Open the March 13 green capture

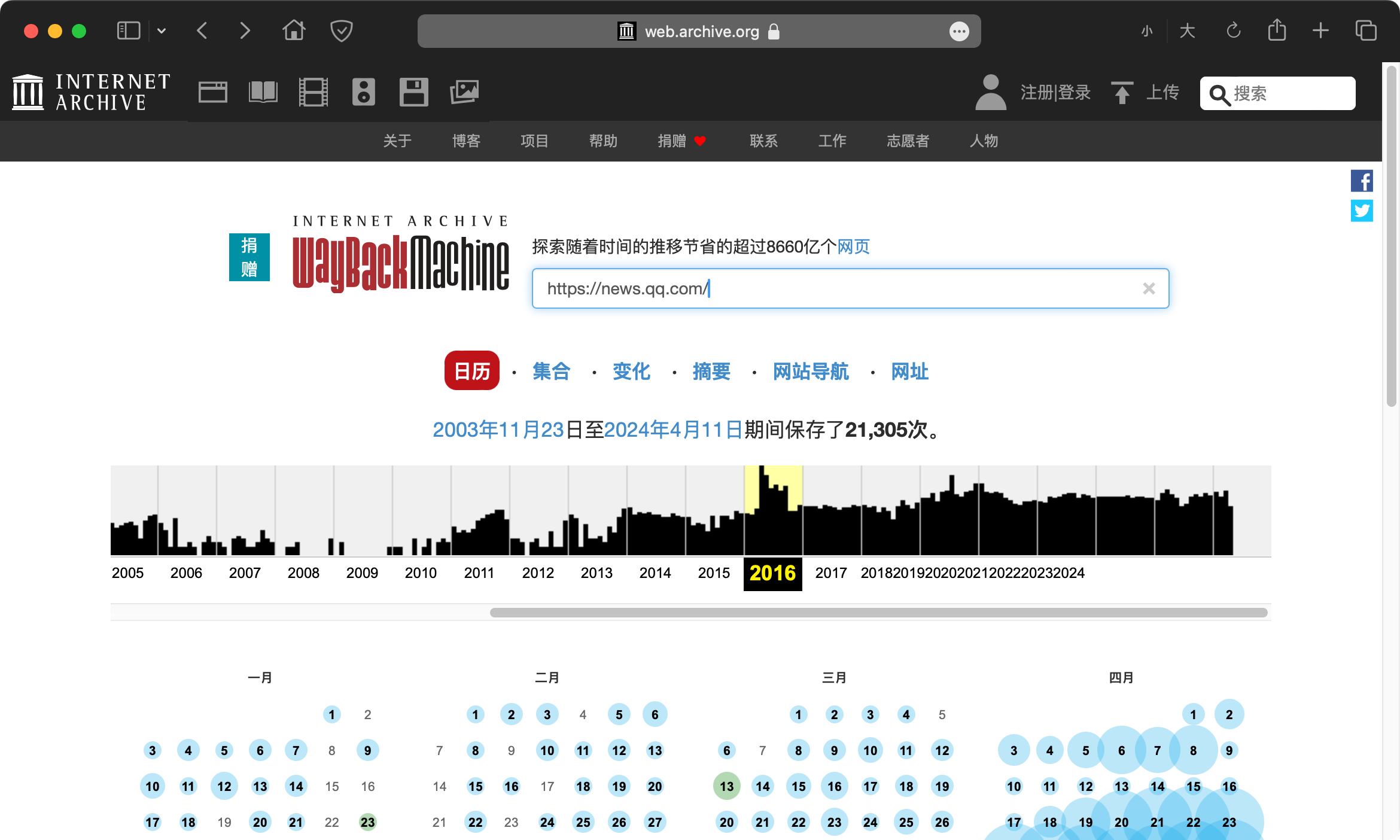coord(726,786)
